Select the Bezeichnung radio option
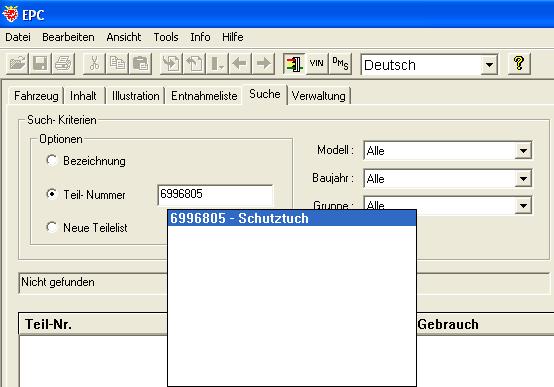This screenshot has height=387, width=554. coord(52,160)
